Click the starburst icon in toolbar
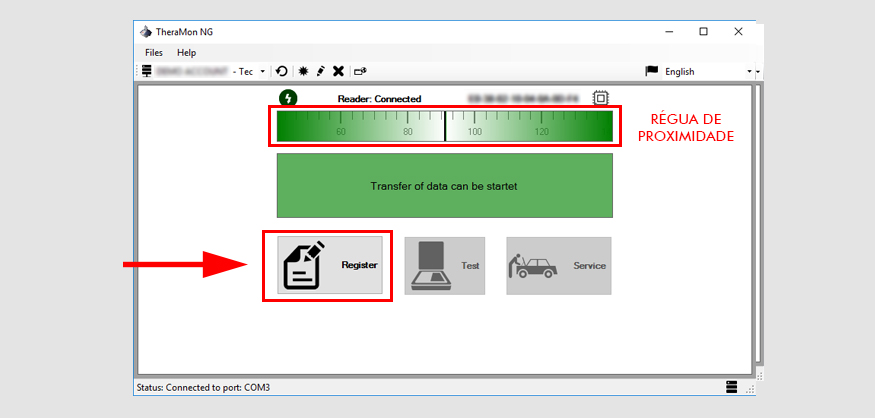The height and width of the screenshot is (418, 875). [x=302, y=71]
